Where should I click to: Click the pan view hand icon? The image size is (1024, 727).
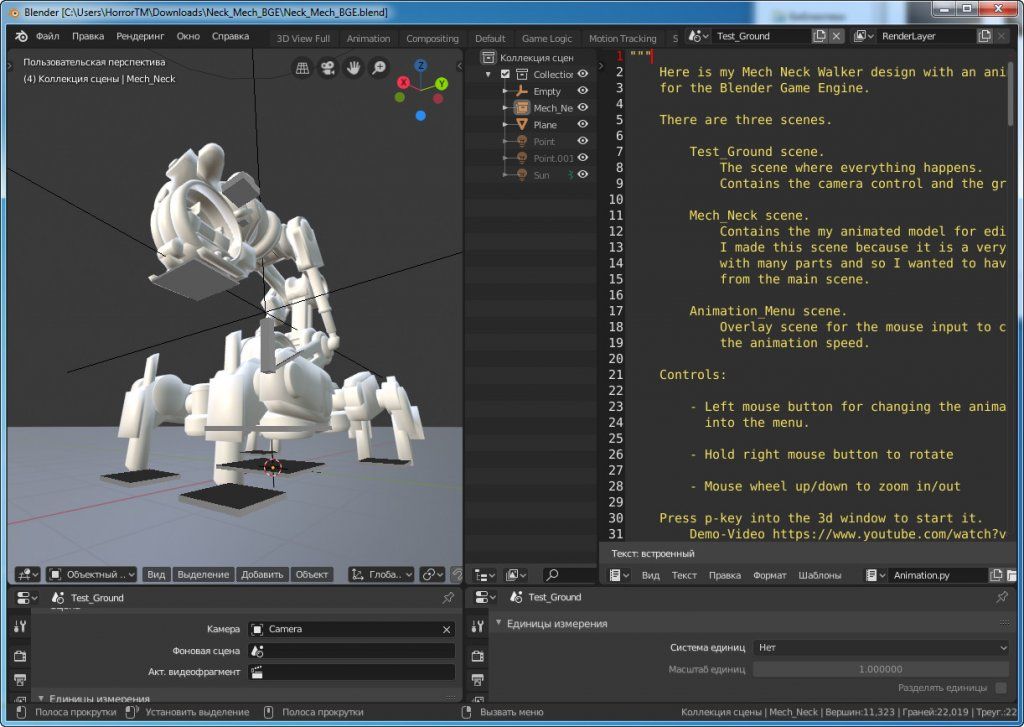click(353, 68)
